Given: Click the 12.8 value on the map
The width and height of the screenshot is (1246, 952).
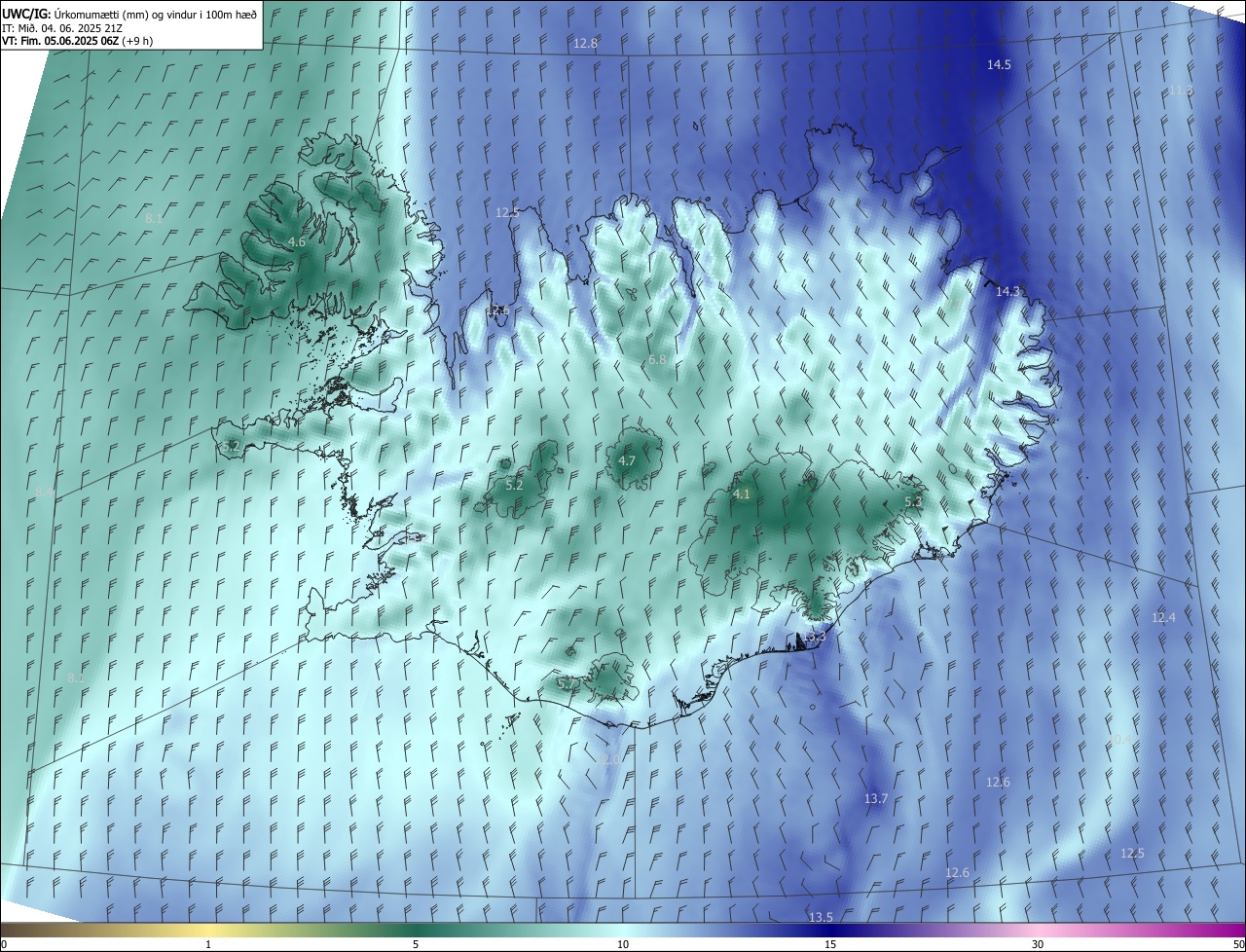Looking at the screenshot, I should click(585, 43).
